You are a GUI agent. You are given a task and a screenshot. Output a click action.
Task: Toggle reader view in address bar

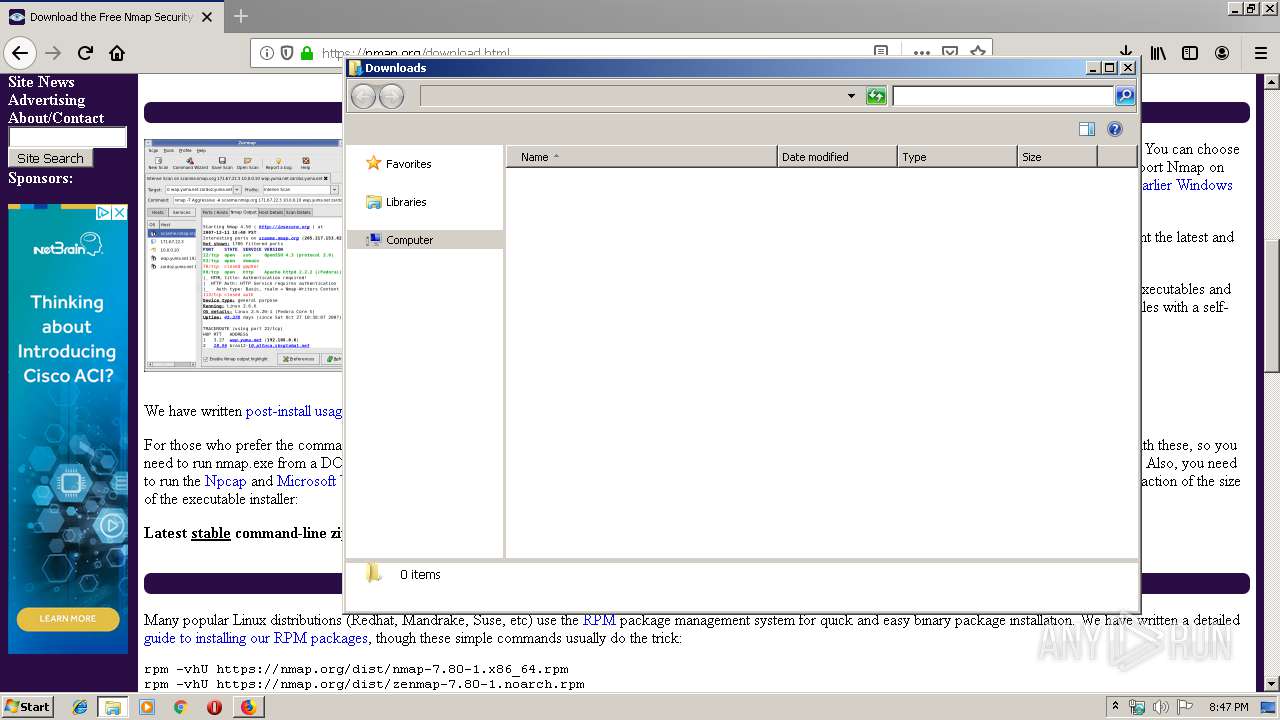tap(881, 52)
